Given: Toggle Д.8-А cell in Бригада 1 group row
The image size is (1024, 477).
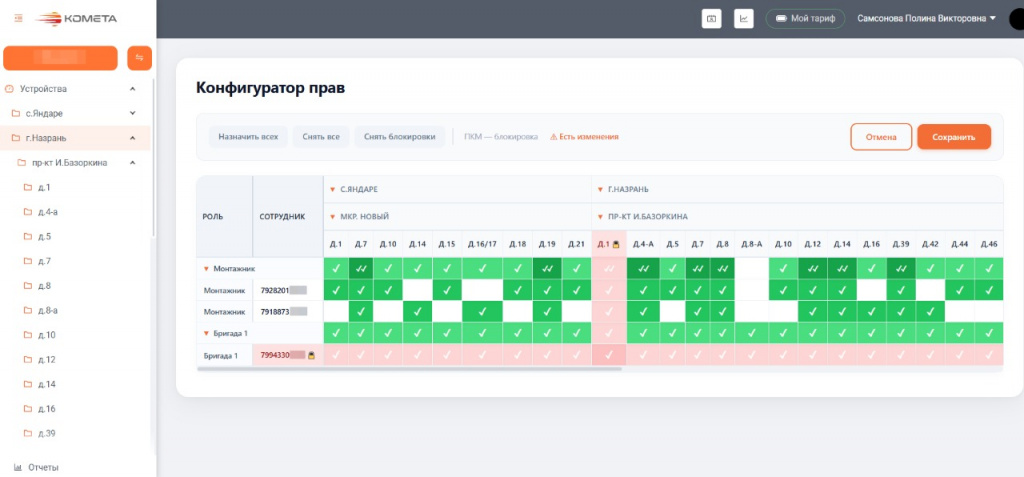Looking at the screenshot, I should [x=751, y=333].
